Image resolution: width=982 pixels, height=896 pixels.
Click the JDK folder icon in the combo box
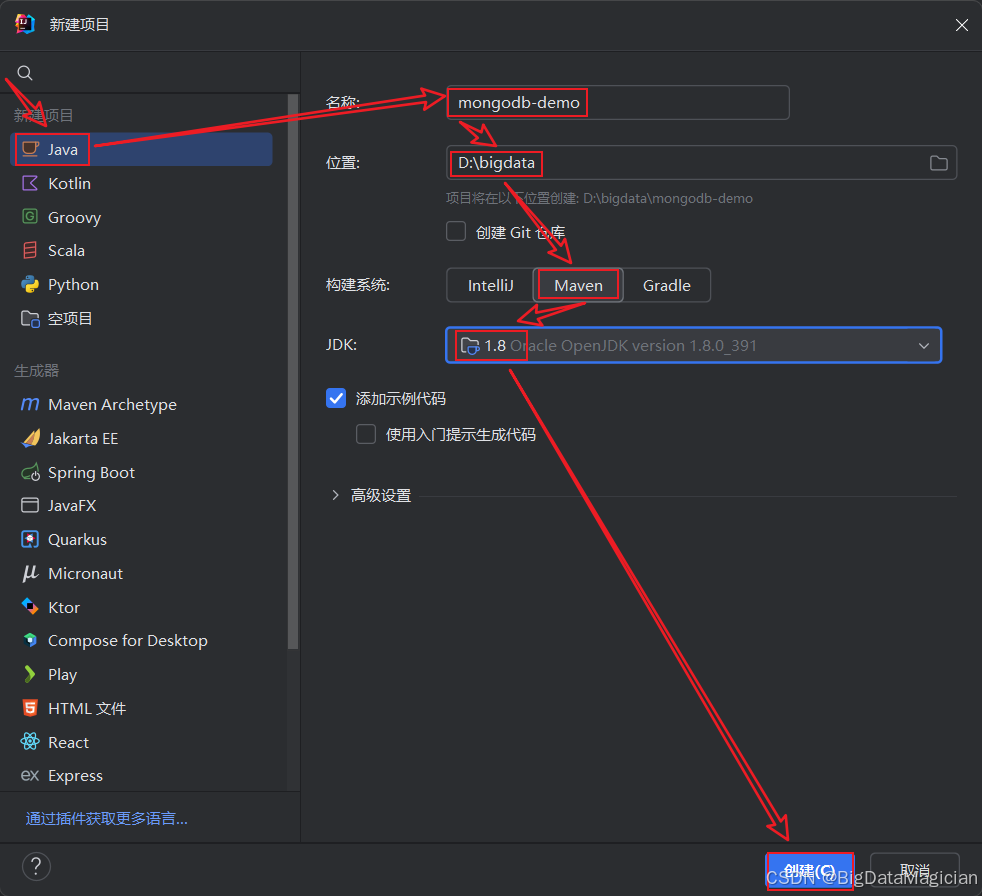[x=470, y=345]
